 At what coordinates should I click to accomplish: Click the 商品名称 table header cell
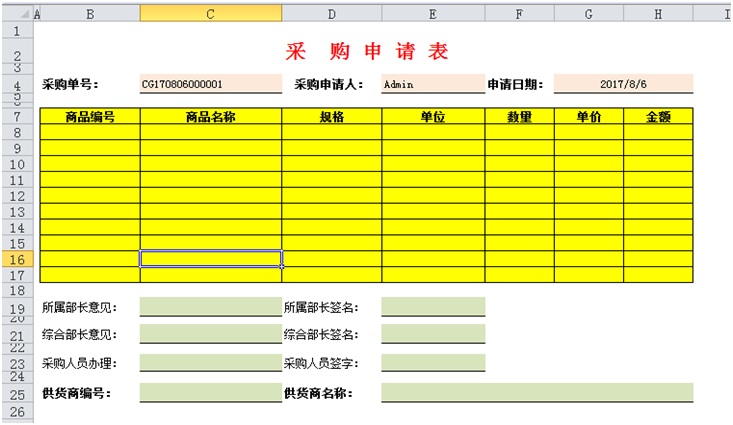210,117
